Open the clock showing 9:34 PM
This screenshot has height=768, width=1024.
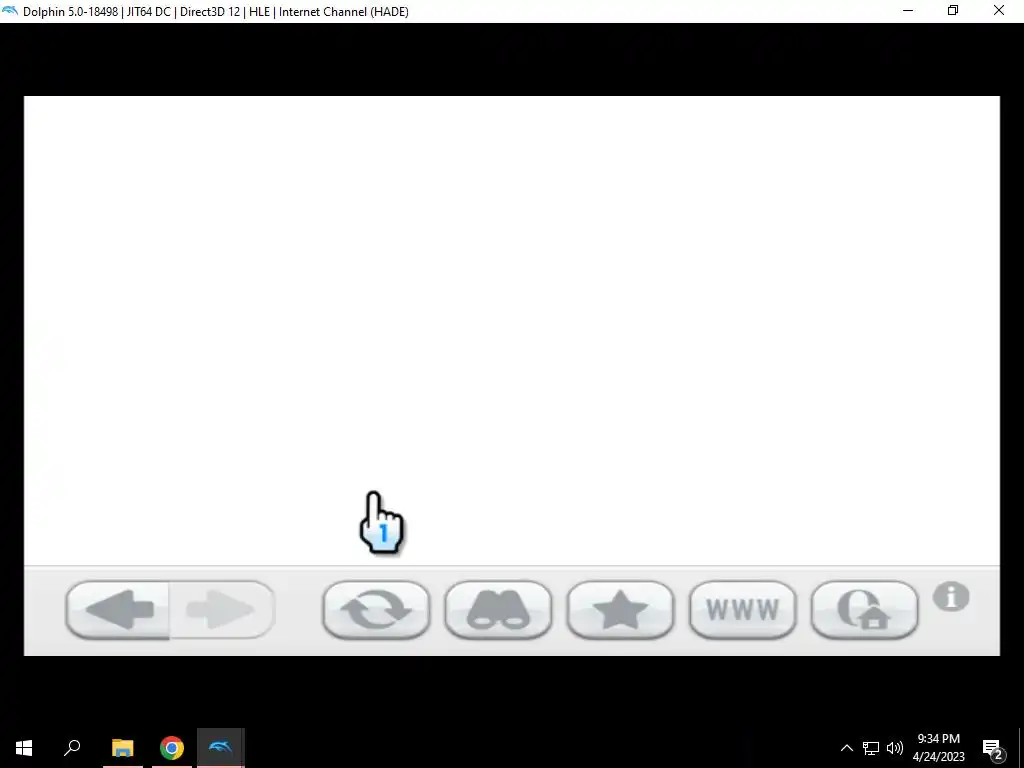[938, 748]
